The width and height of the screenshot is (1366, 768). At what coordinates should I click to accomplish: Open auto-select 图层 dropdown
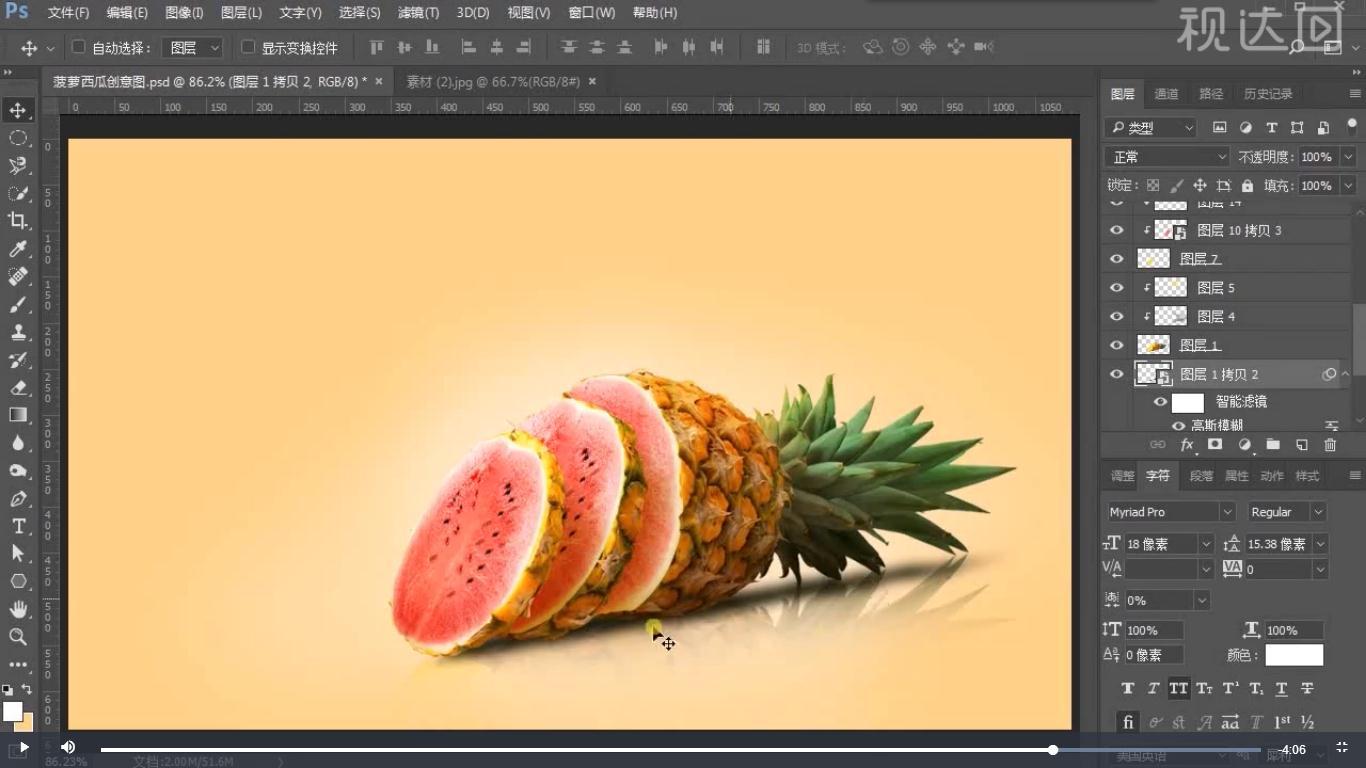tap(193, 47)
